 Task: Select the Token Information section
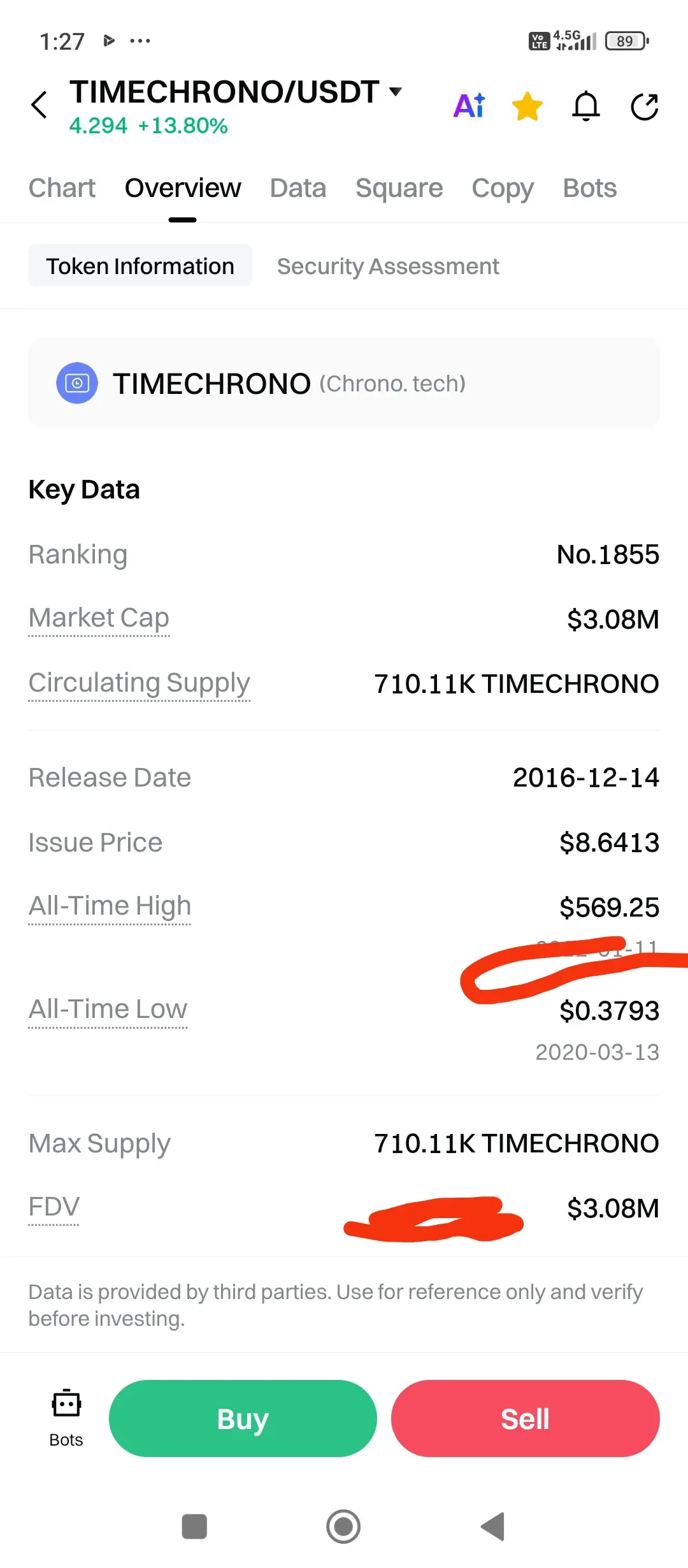(x=140, y=266)
